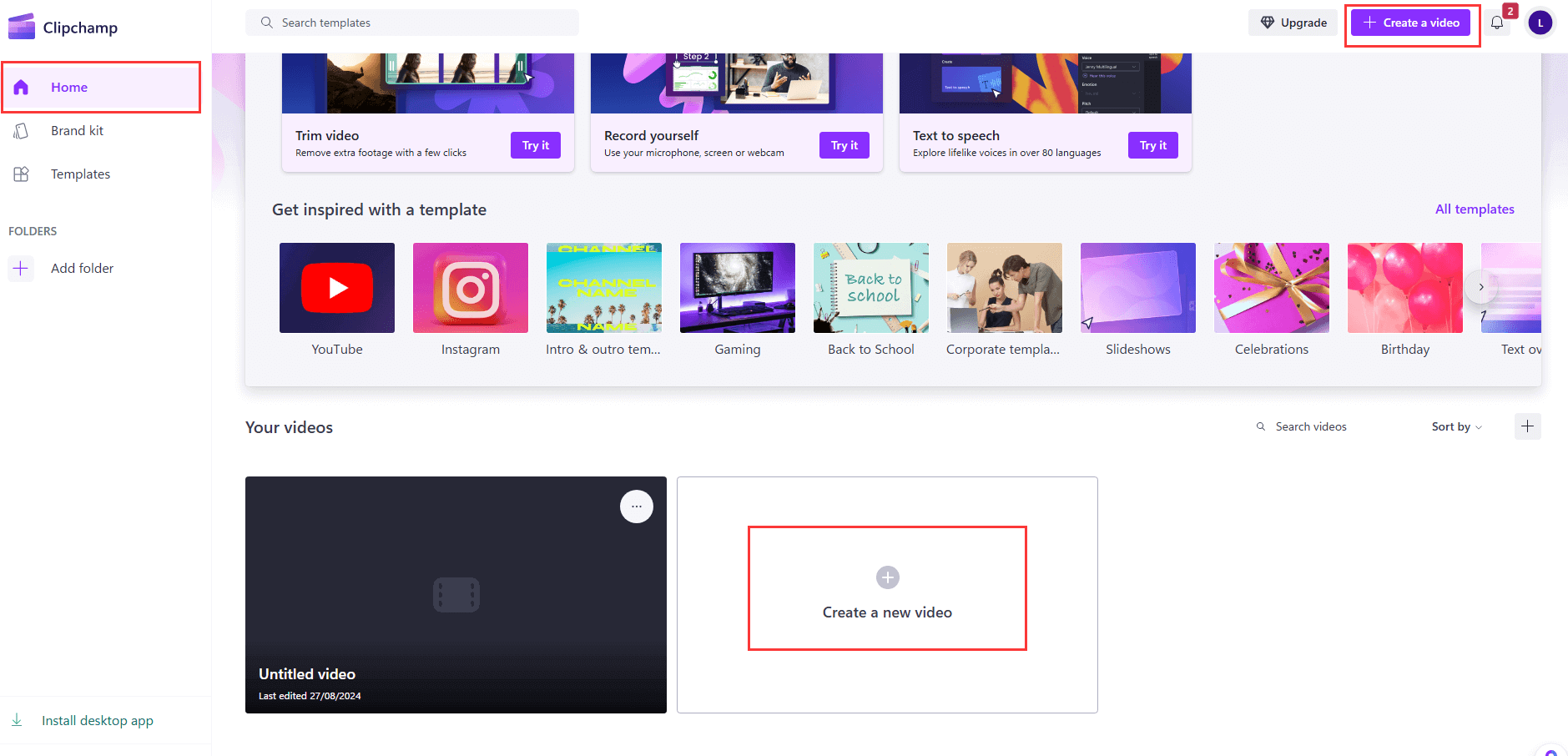Screen dimensions: 1568x756
Task: Click Create a new video tile
Action: point(887,594)
